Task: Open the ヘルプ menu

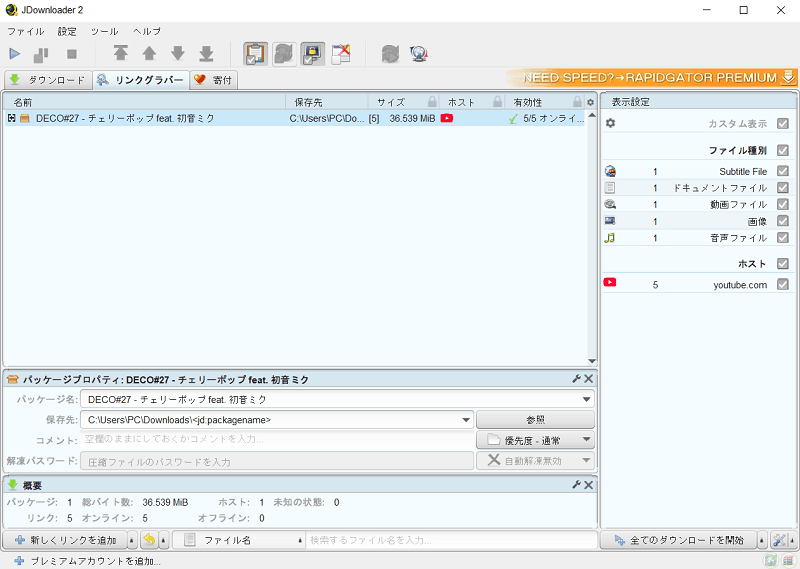Action: coord(147,31)
